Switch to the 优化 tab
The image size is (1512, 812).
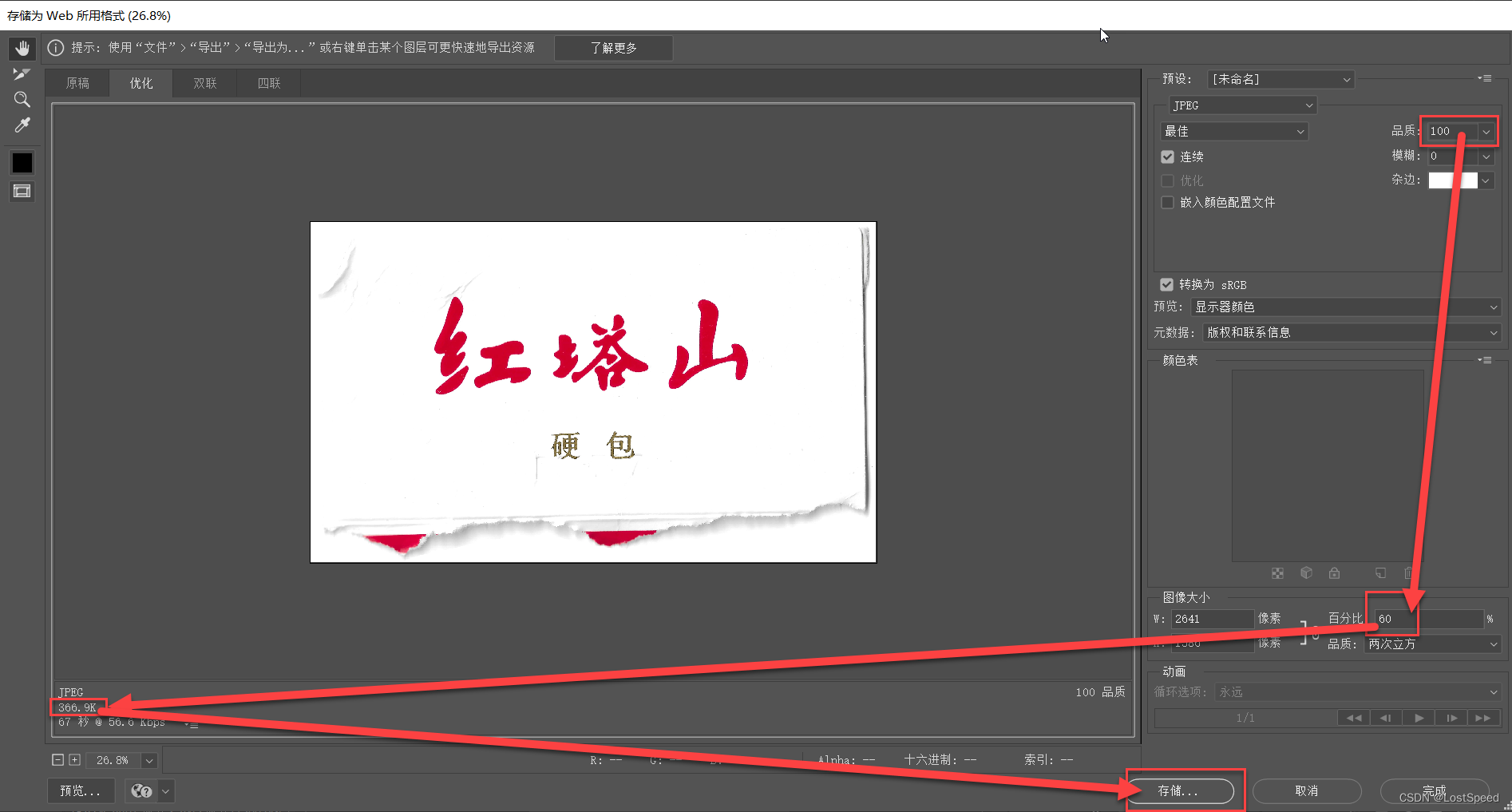point(141,83)
